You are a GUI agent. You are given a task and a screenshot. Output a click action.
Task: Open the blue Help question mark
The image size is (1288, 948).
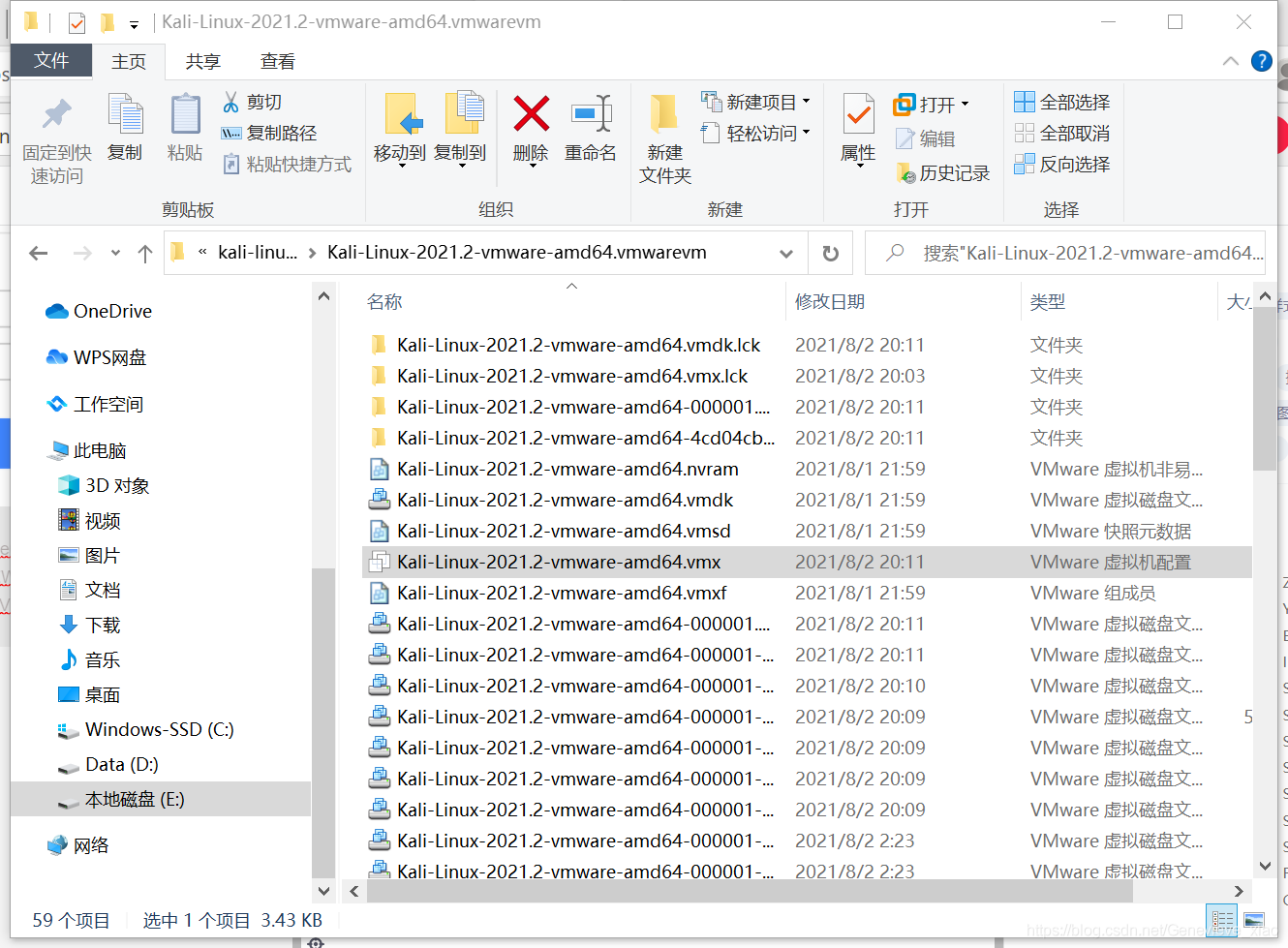pos(1261,61)
